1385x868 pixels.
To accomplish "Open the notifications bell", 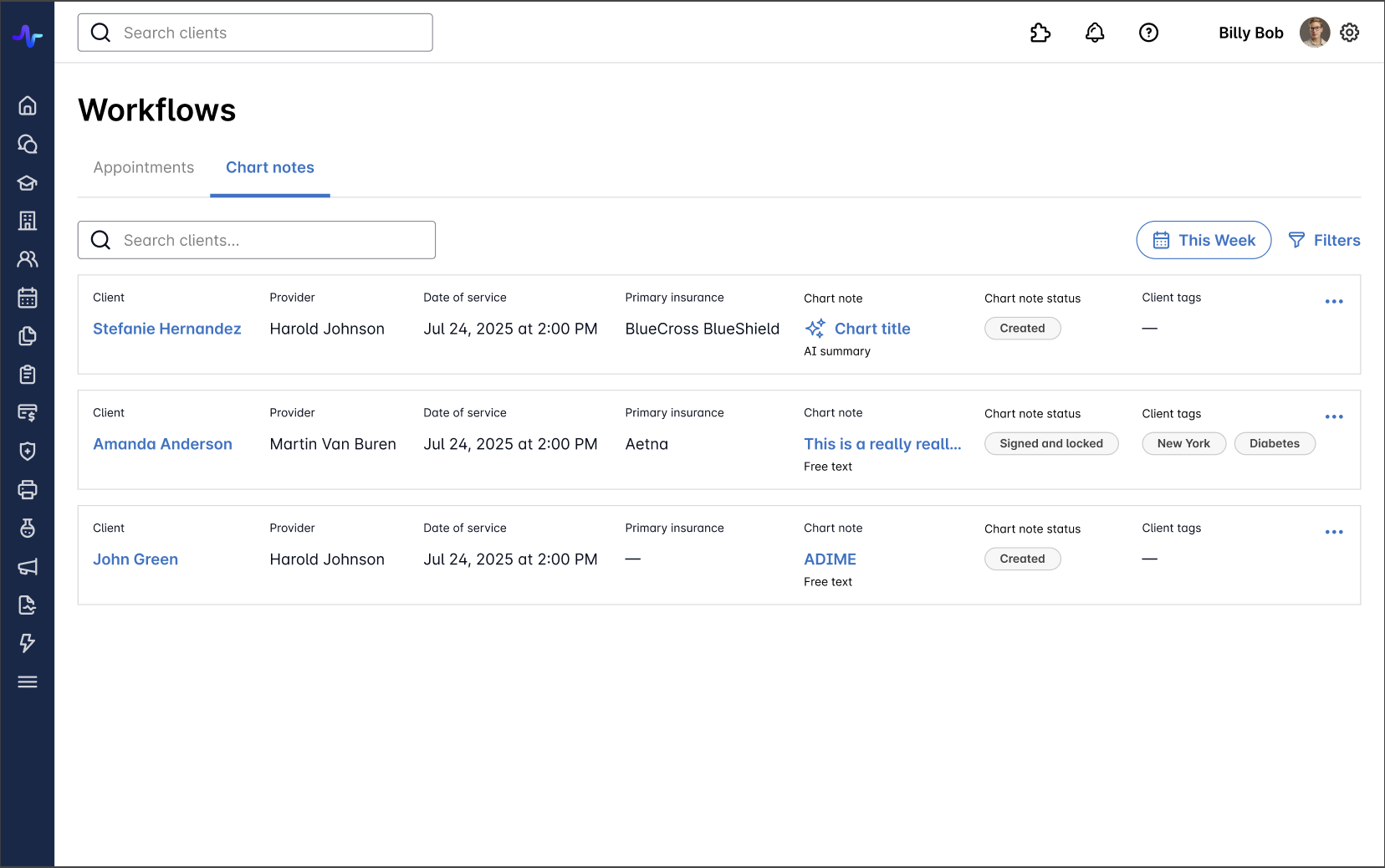I will [1095, 33].
